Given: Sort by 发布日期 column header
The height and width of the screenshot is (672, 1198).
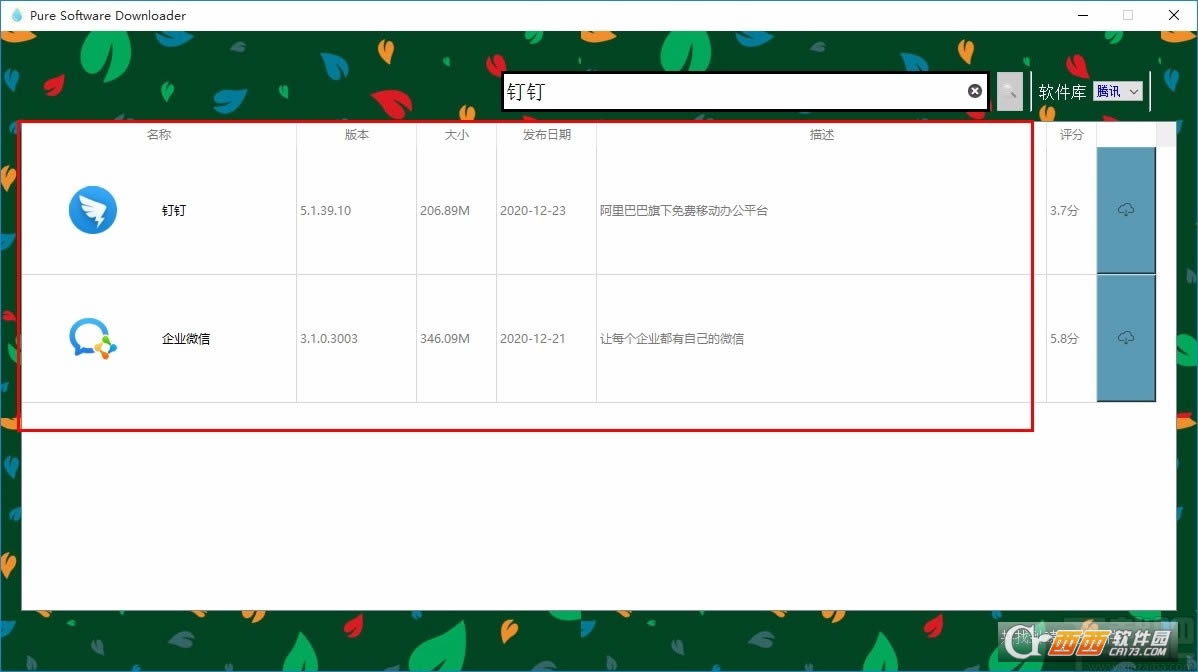Looking at the screenshot, I should 547,134.
